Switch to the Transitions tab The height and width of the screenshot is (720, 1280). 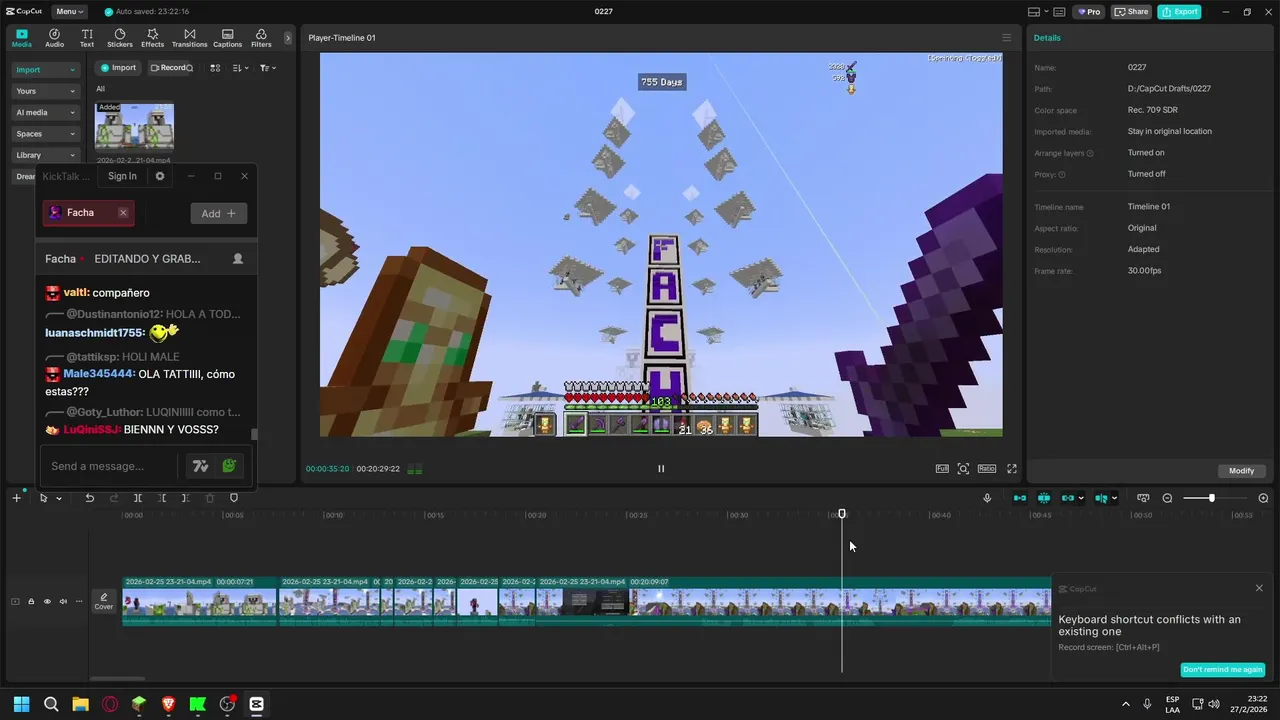click(189, 38)
